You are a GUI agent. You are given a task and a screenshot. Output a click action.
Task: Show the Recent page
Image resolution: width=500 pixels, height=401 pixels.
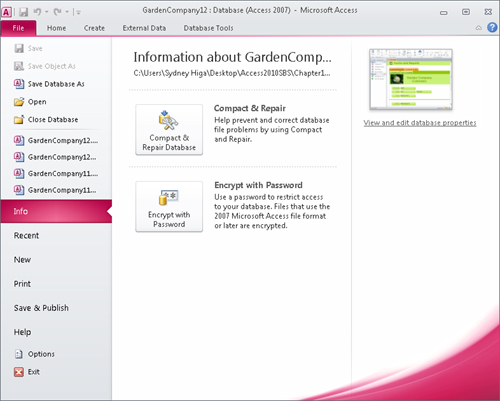pos(26,235)
